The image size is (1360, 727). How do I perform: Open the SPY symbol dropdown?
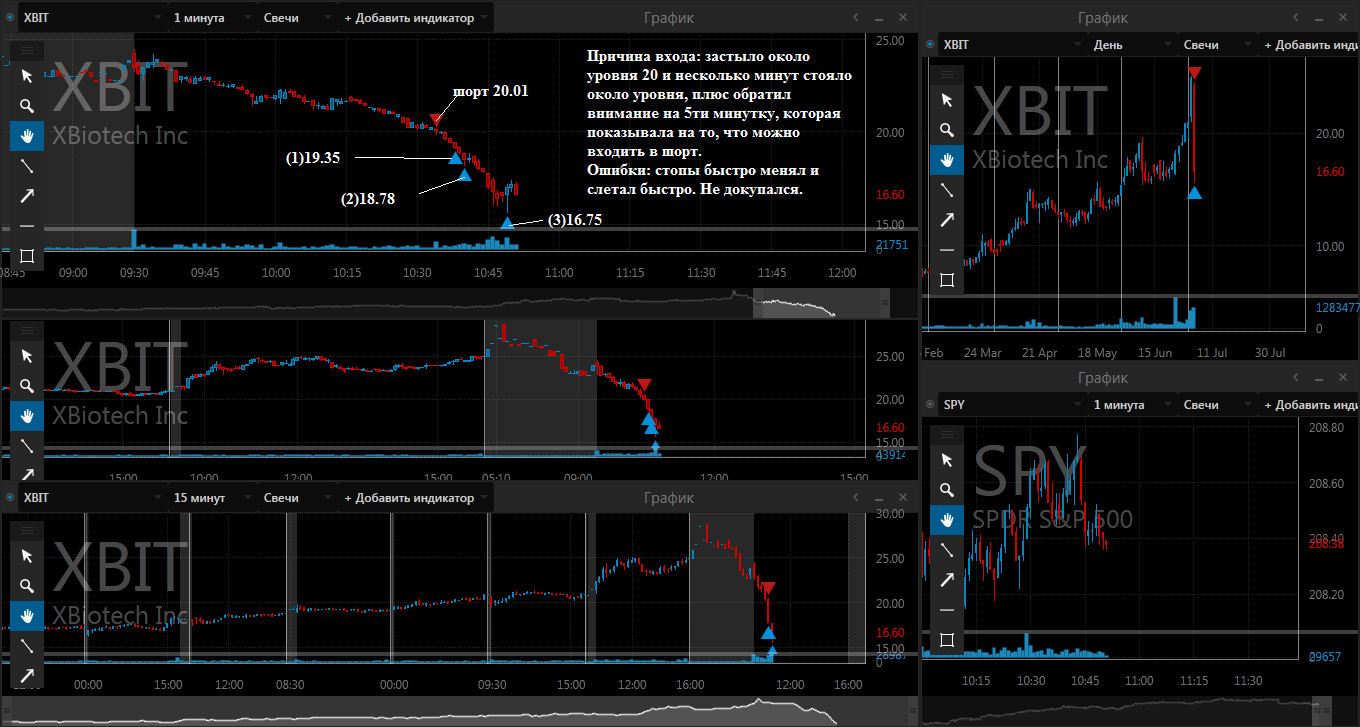pos(1012,405)
